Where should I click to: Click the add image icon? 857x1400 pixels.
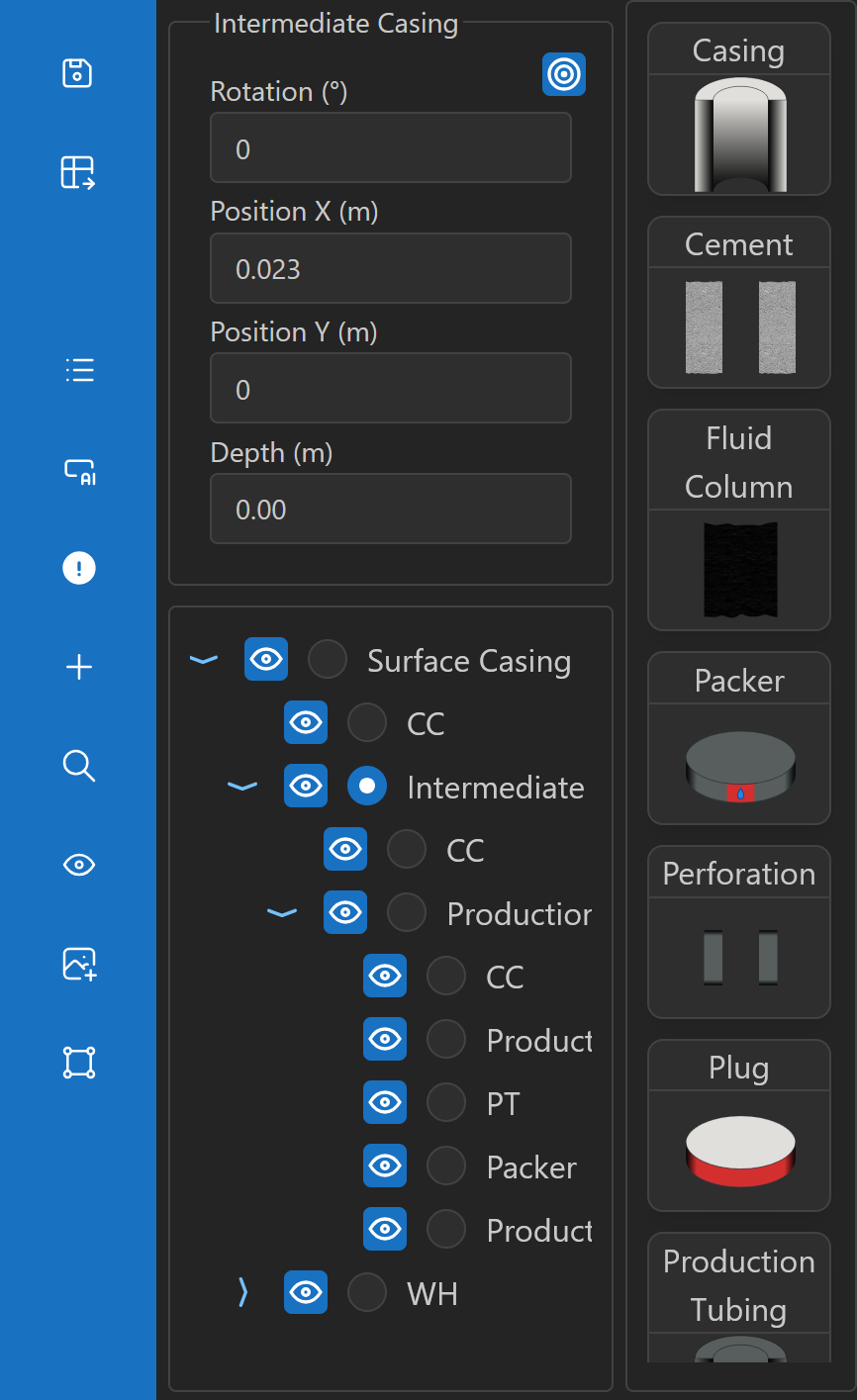(79, 964)
